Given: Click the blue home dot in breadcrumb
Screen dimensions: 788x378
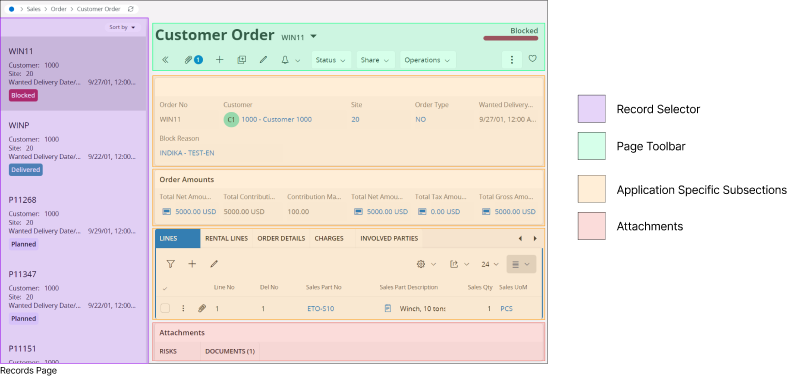Looking at the screenshot, I should tap(12, 9).
